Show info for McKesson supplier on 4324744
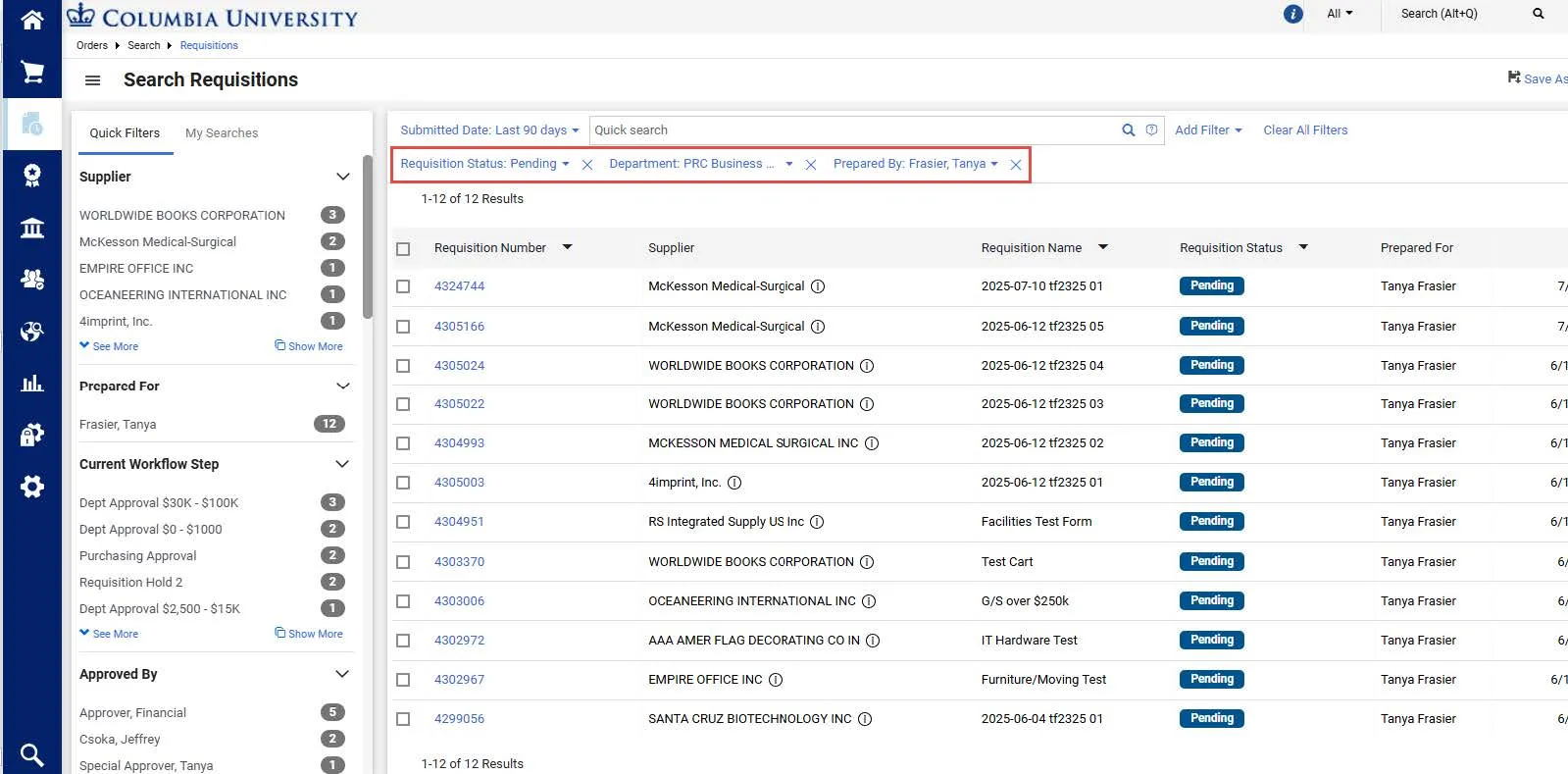The image size is (1568, 774). [818, 286]
